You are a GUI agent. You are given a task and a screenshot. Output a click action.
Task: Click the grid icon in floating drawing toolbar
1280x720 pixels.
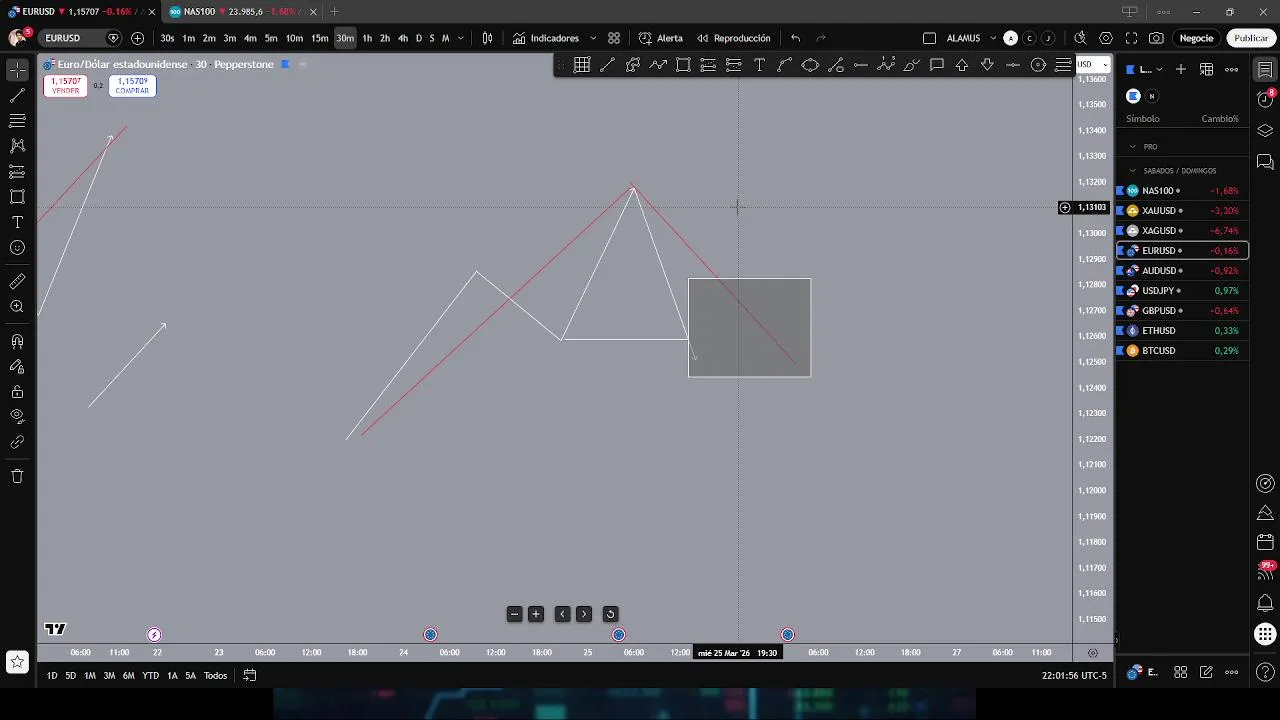point(582,65)
